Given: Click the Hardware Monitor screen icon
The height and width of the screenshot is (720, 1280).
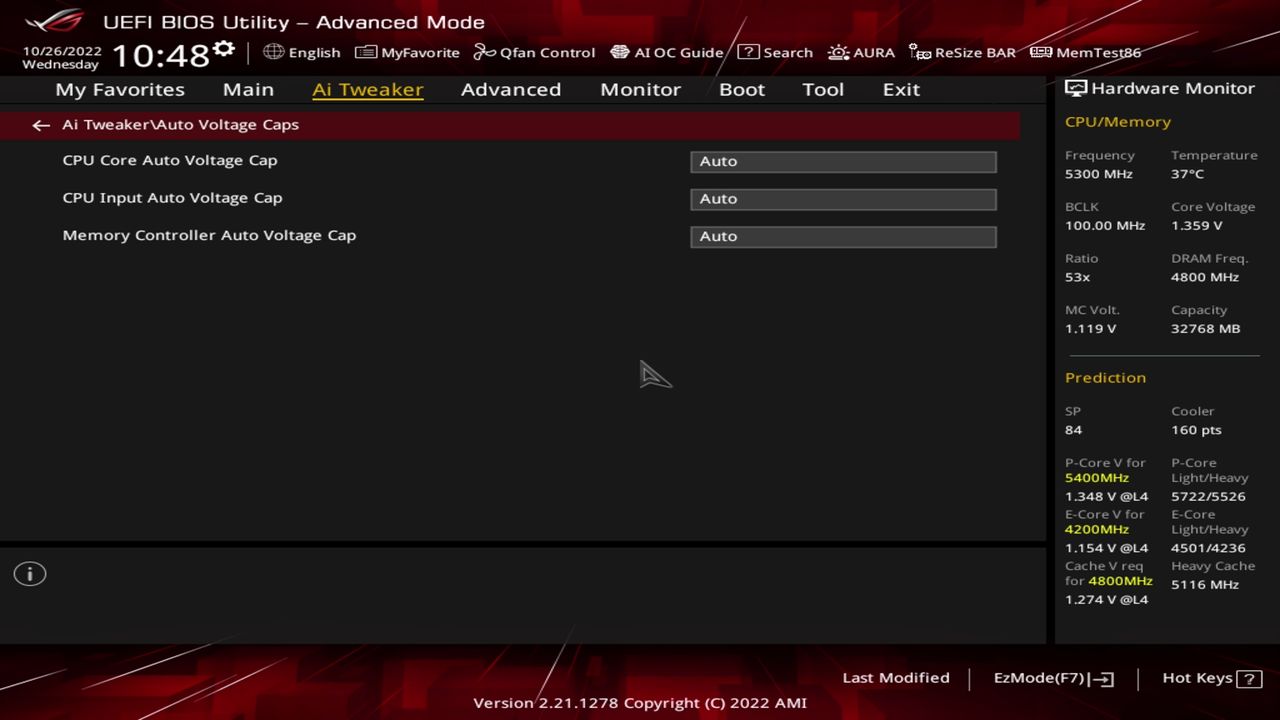Looking at the screenshot, I should coord(1076,88).
